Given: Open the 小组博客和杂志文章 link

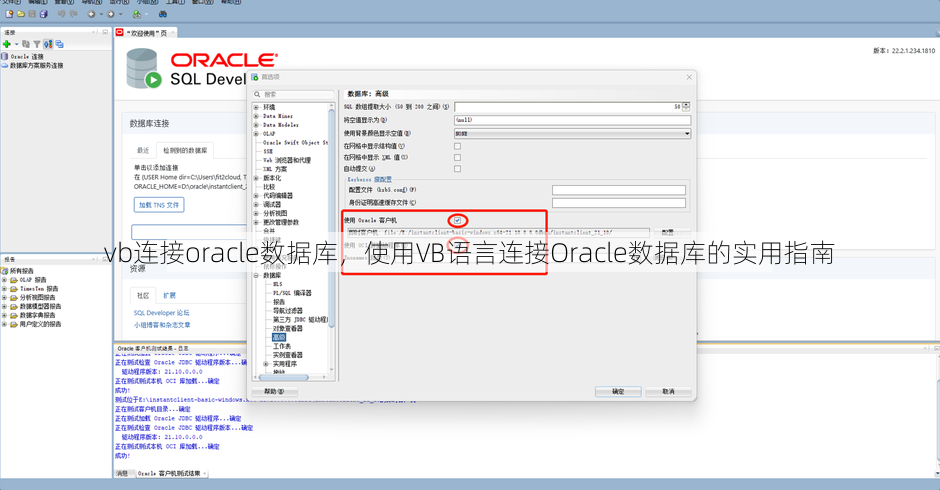Looking at the screenshot, I should [x=162, y=324].
